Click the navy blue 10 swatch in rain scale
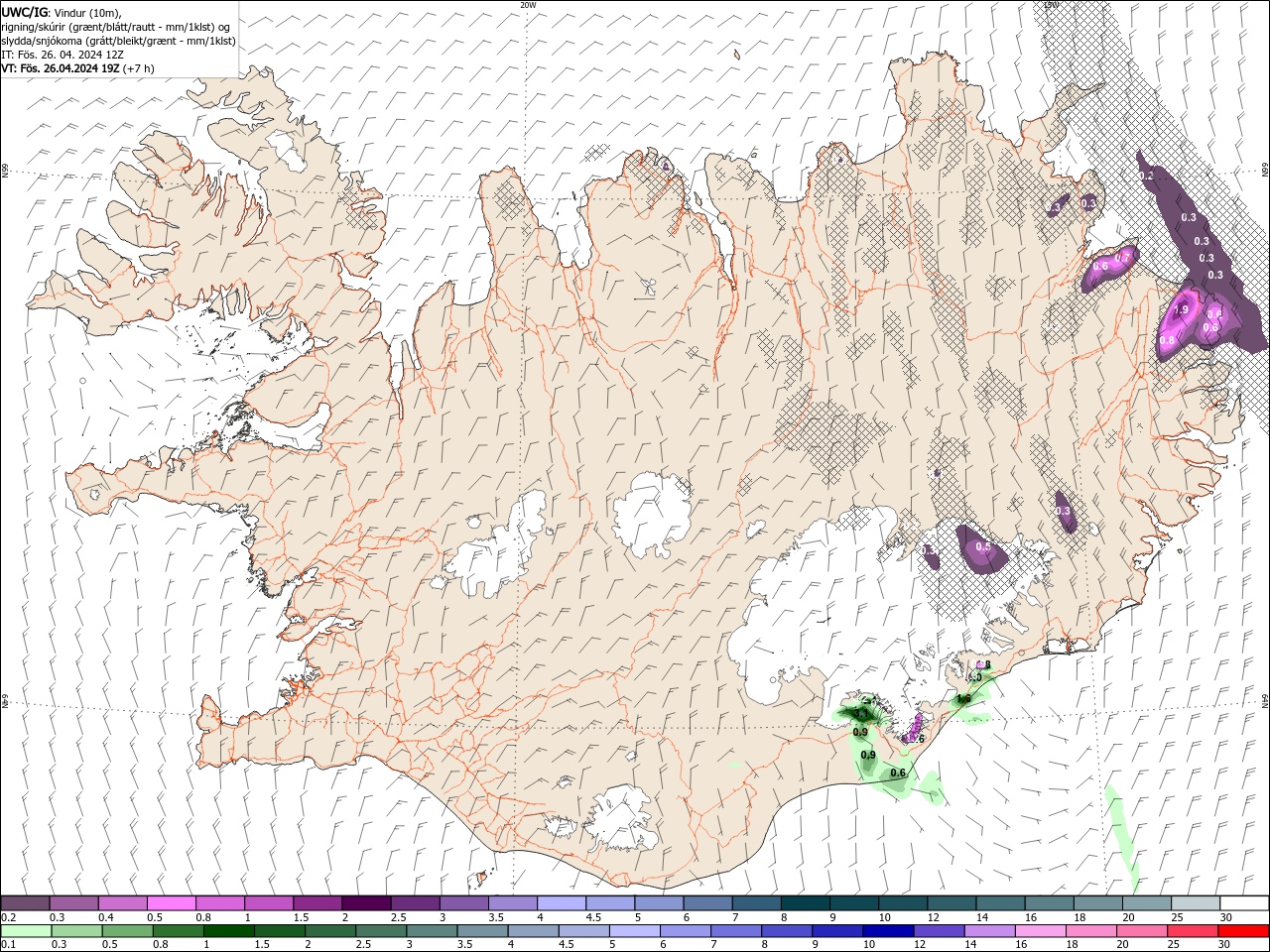Screen dimensions: 1270x952 pos(889,931)
